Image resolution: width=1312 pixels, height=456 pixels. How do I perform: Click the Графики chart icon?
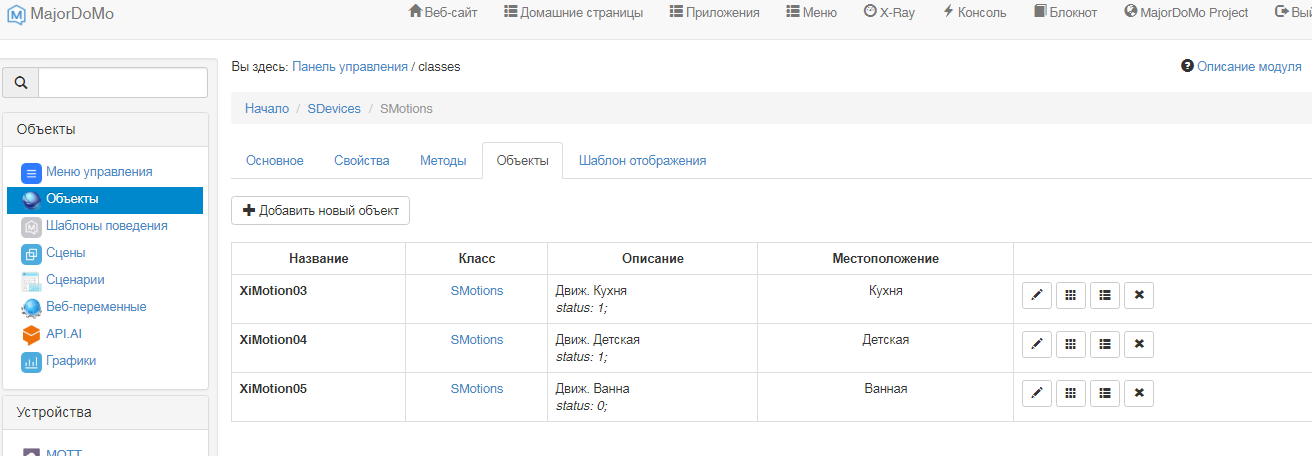(31, 362)
